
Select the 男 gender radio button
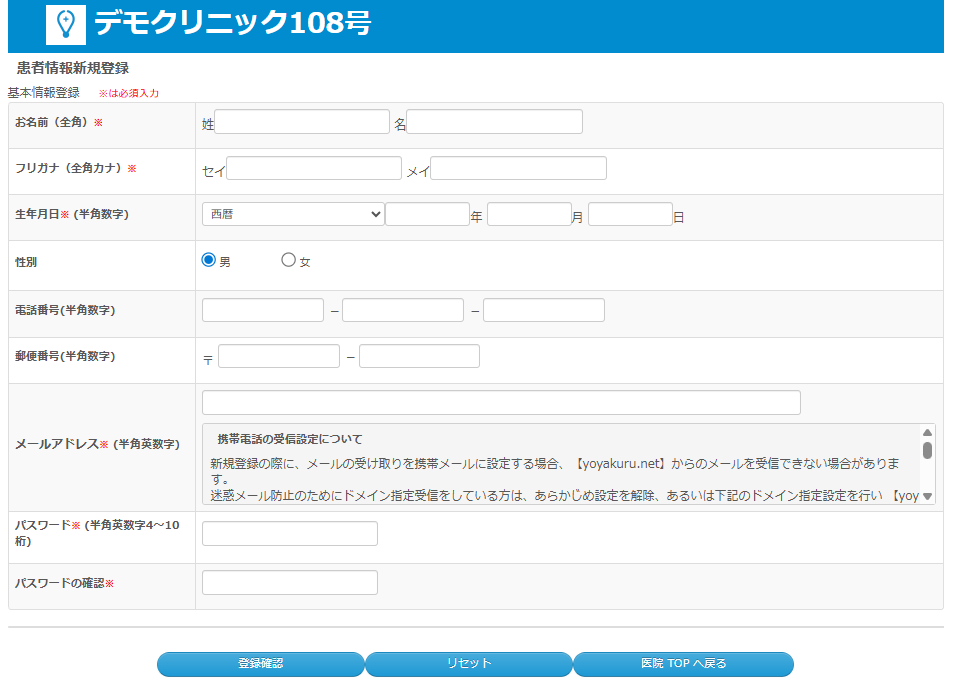click(209, 260)
